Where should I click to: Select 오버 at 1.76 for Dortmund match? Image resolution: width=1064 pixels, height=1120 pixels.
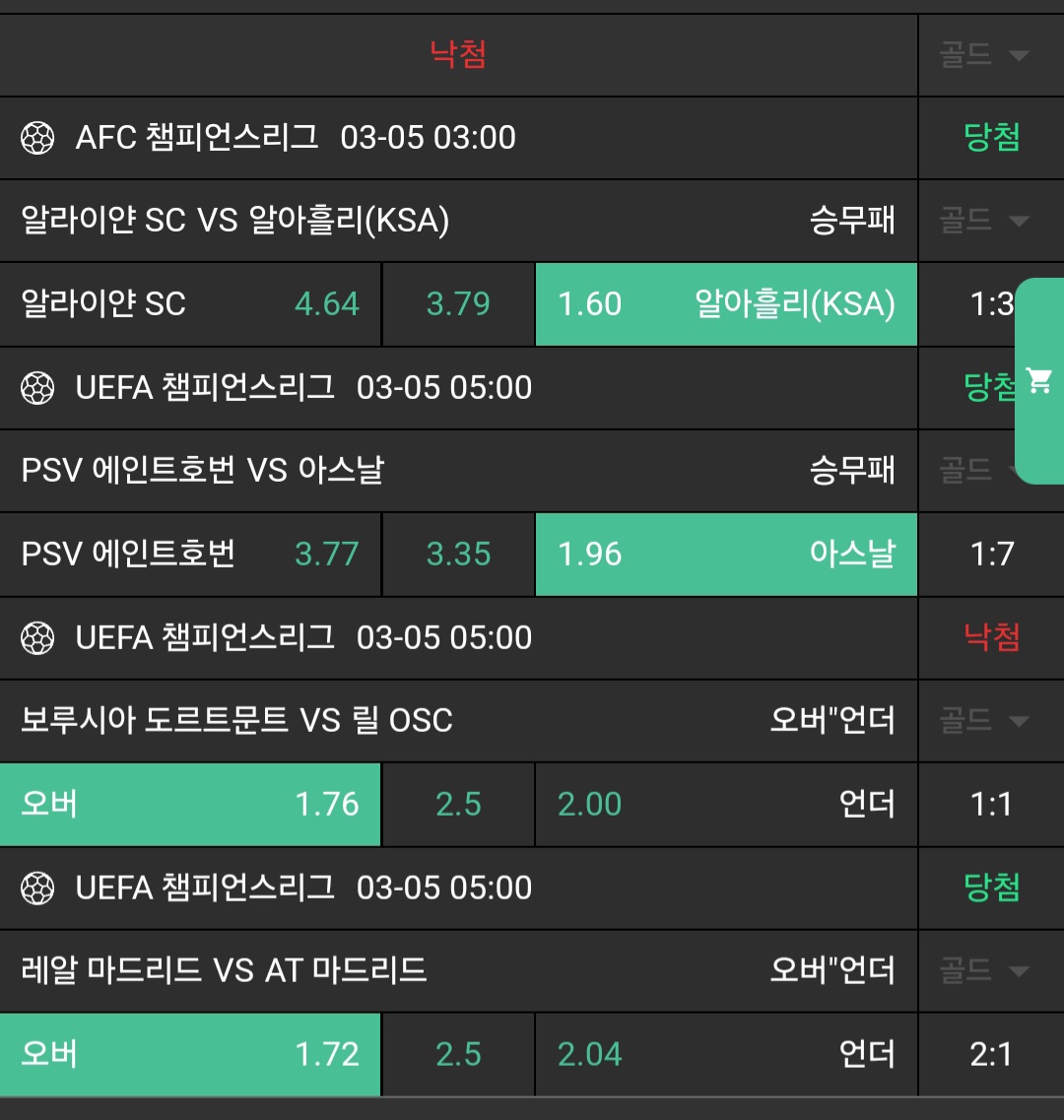190,805
